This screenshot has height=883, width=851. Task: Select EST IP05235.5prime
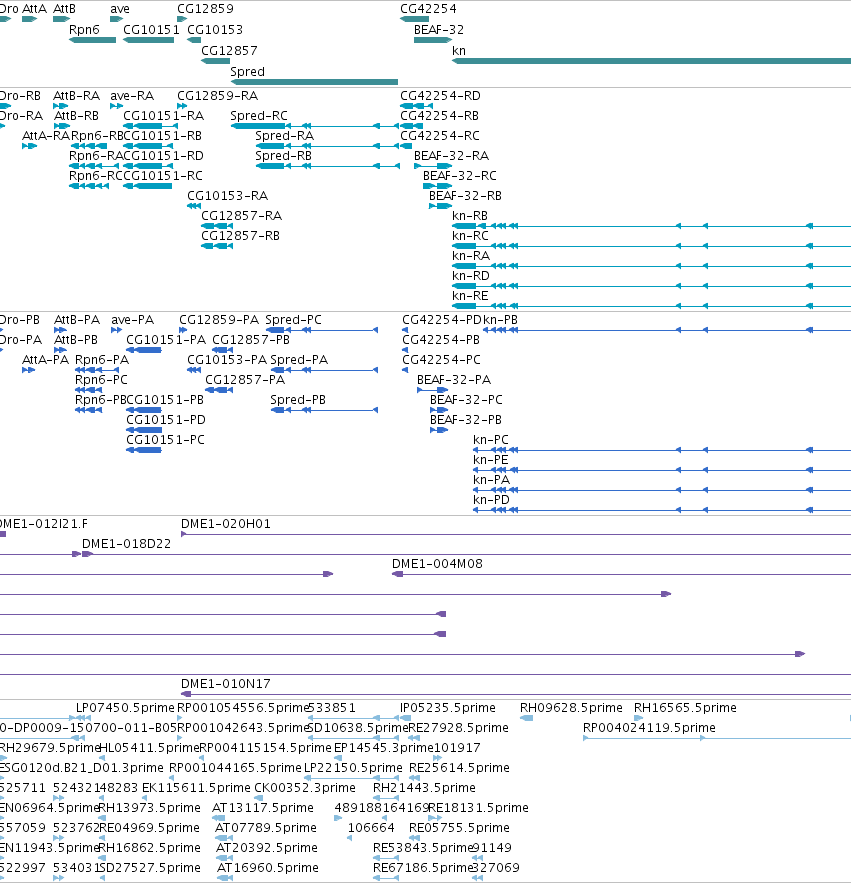click(448, 708)
